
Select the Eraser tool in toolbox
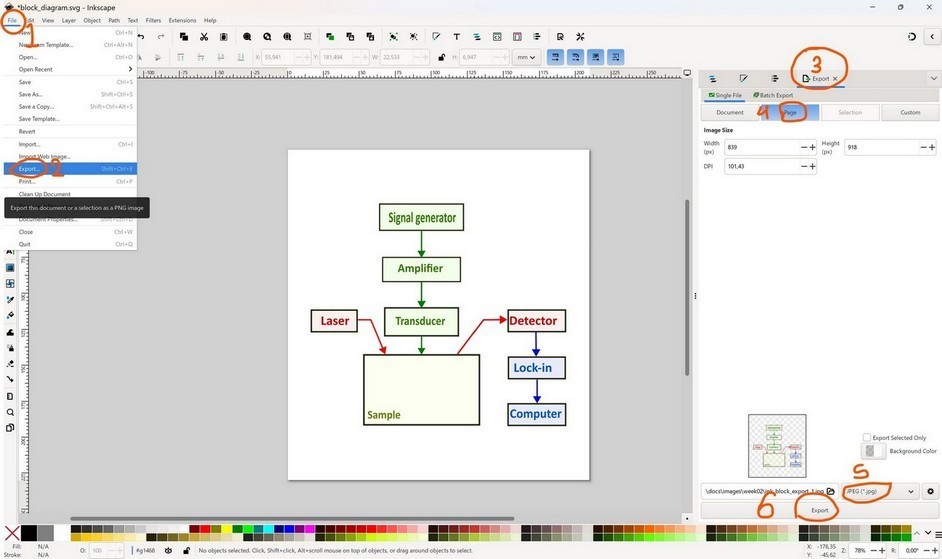[10, 364]
